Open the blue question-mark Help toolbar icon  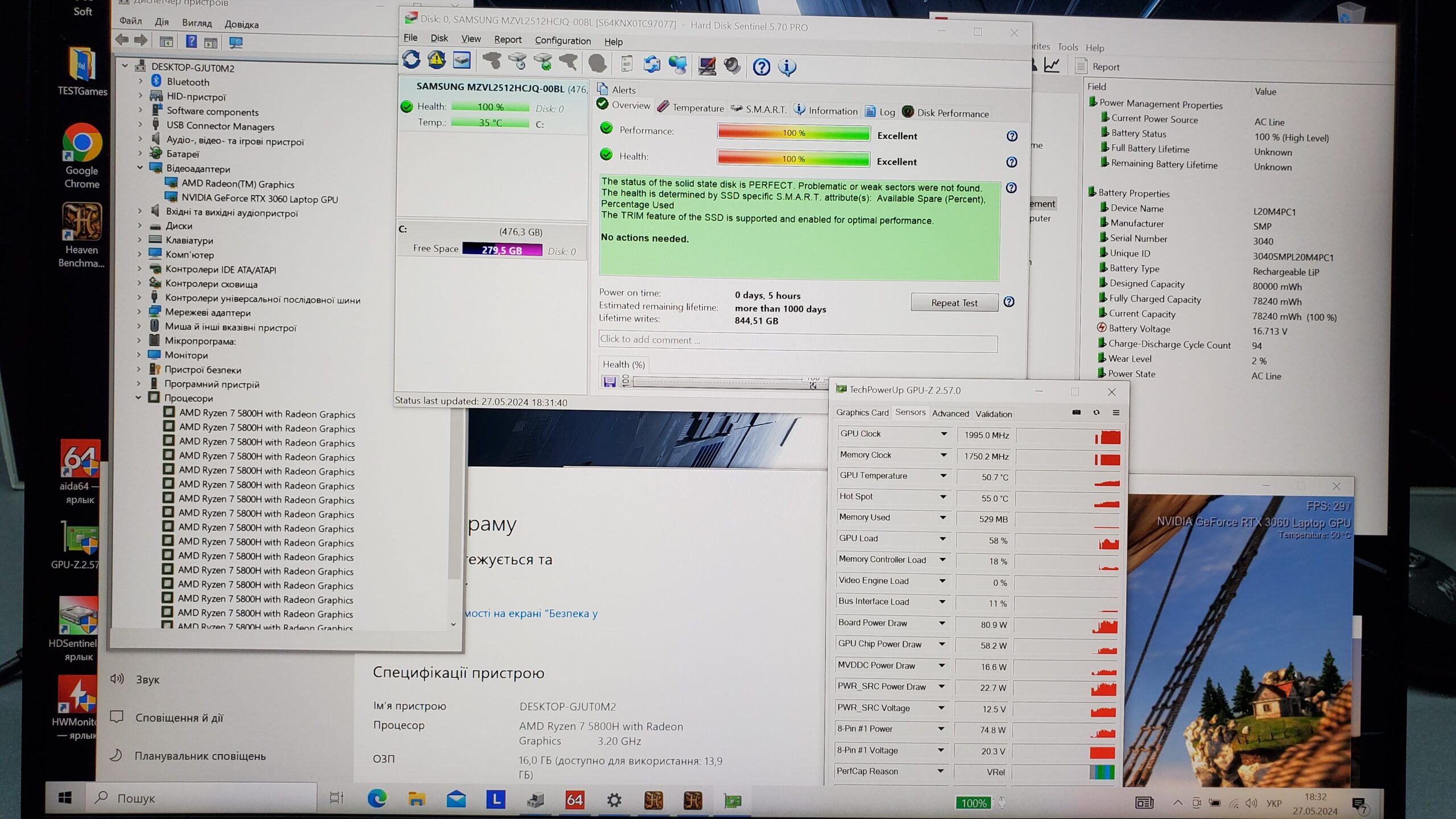tap(761, 67)
